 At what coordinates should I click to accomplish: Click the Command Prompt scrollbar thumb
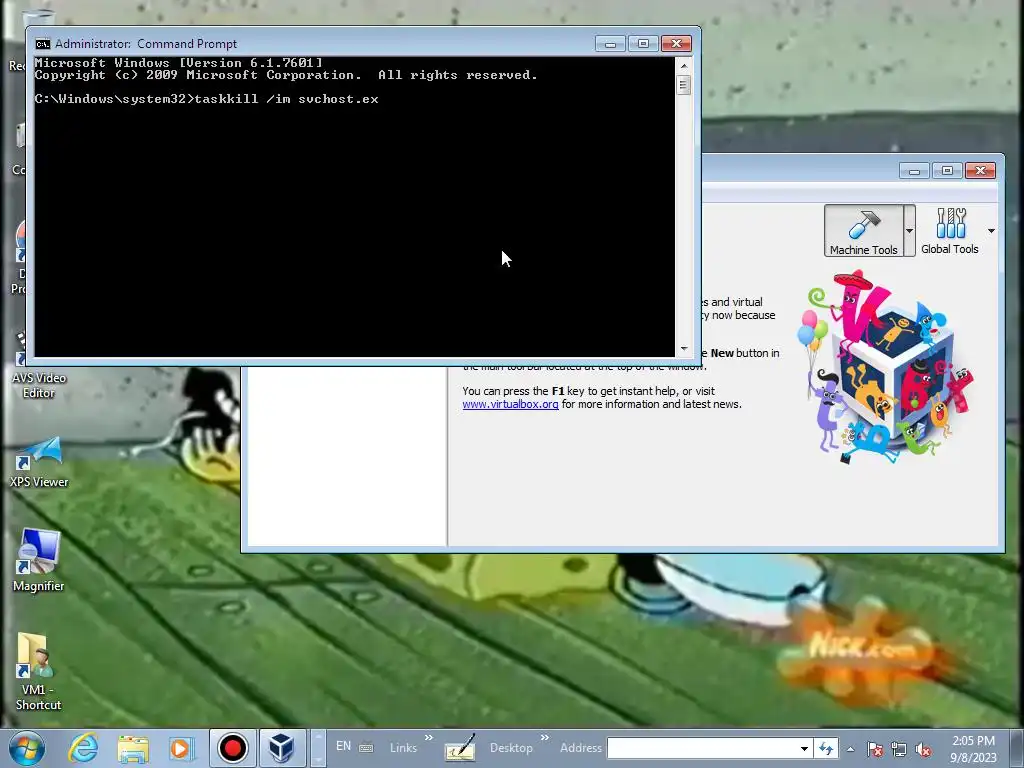pos(684,85)
